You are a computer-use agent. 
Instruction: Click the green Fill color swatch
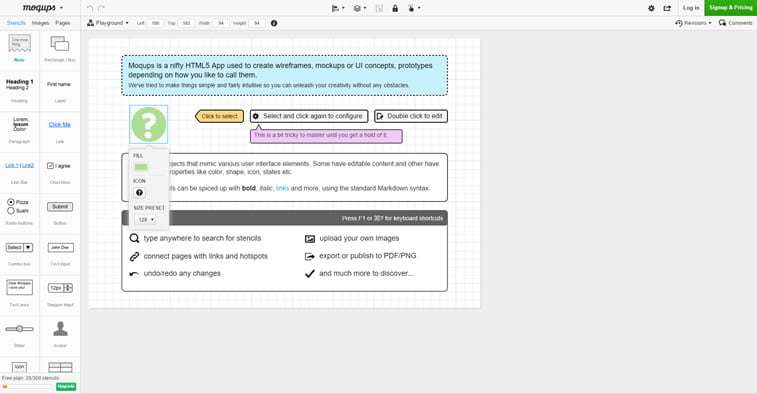point(141,167)
